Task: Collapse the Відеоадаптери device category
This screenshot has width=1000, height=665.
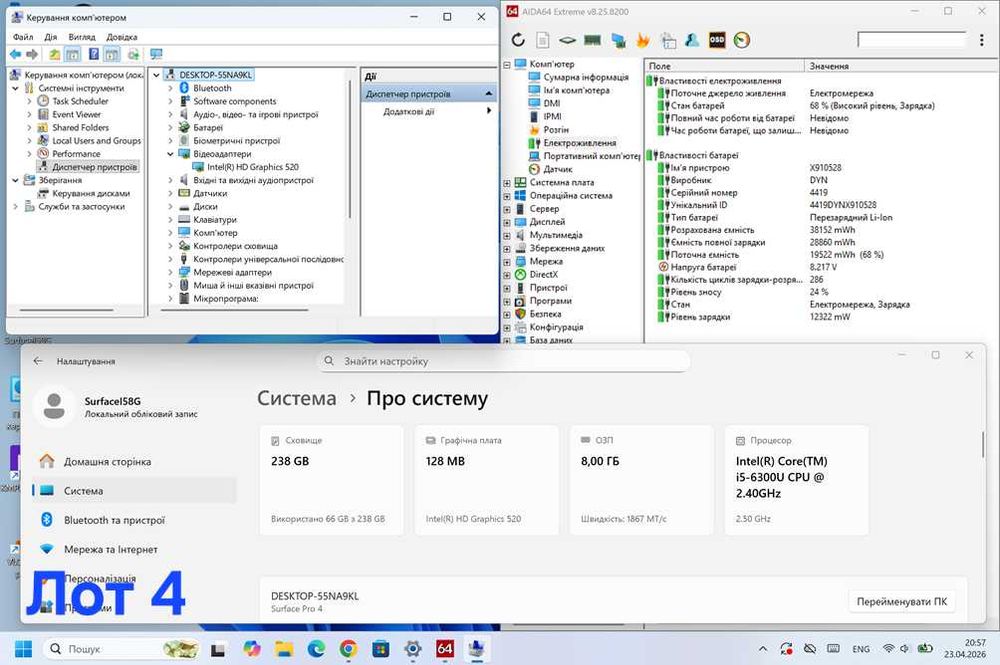Action: pos(170,154)
